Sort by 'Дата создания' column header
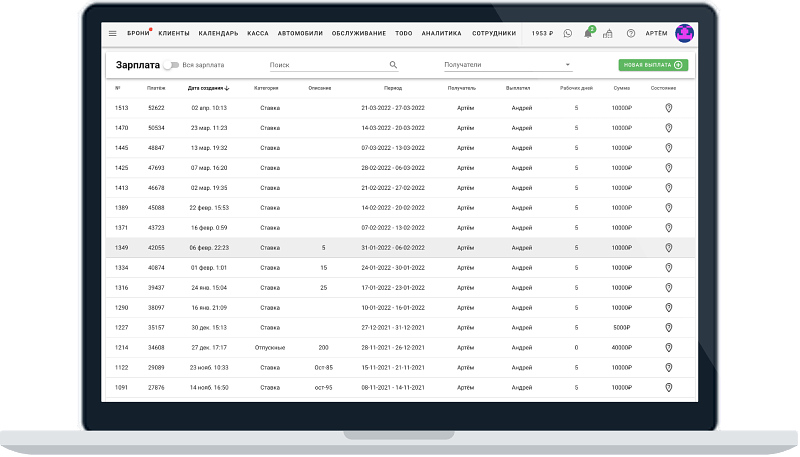This screenshot has height=457, width=800. 208,88
